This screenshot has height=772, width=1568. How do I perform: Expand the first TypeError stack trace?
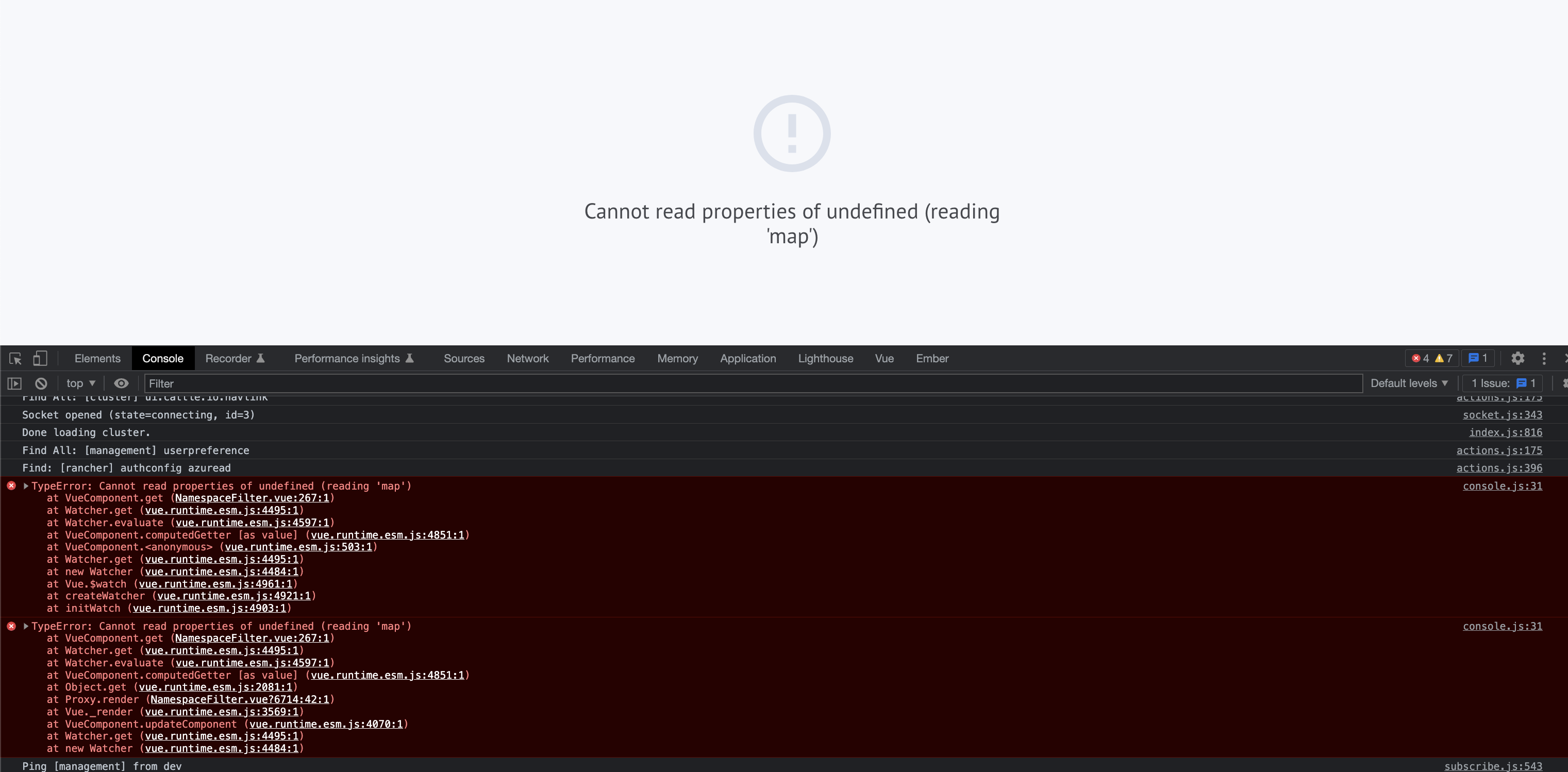pos(26,486)
